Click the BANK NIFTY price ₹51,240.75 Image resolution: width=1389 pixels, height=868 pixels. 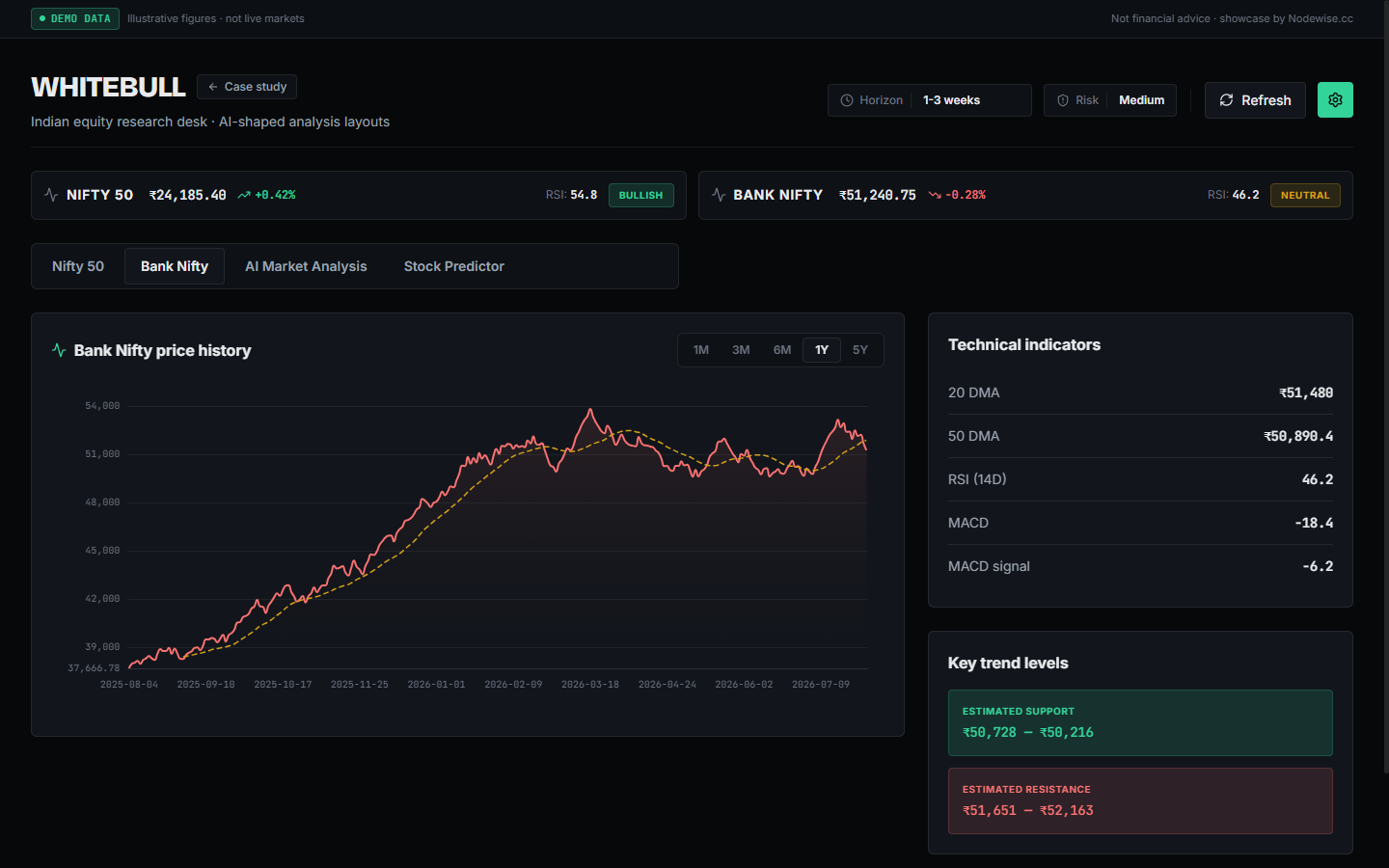pos(878,195)
